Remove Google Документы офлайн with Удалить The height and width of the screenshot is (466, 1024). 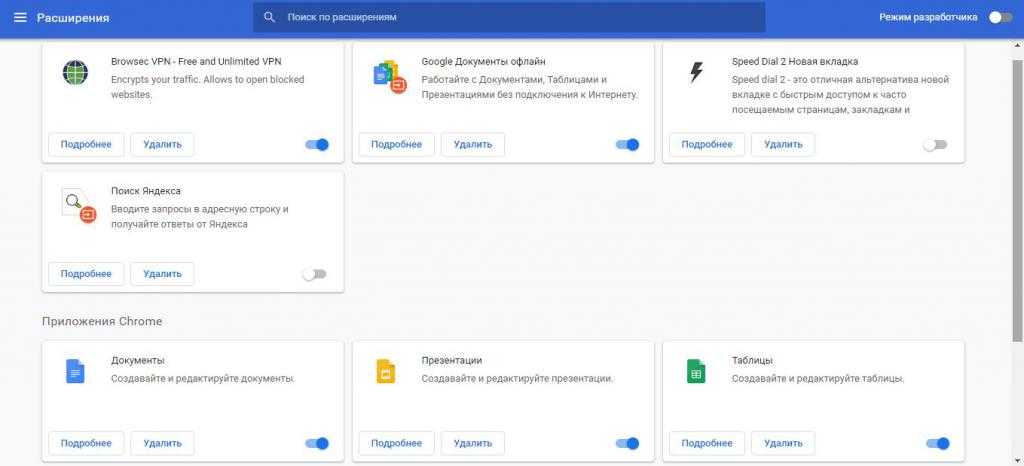(x=473, y=144)
